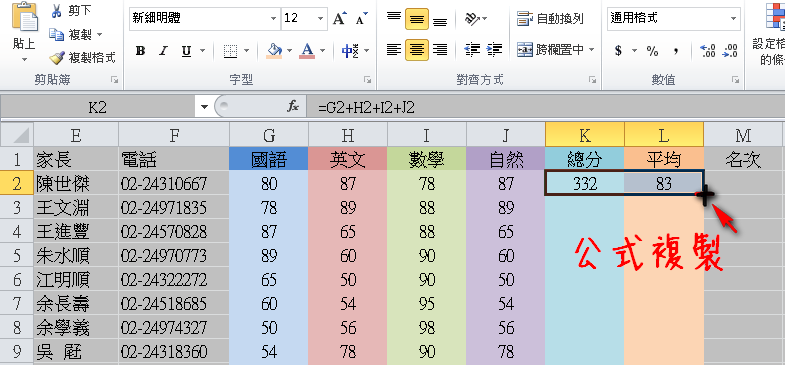Image resolution: width=785 pixels, height=365 pixels.
Task: Open Font (字型) dialog launcher
Action: (367, 80)
